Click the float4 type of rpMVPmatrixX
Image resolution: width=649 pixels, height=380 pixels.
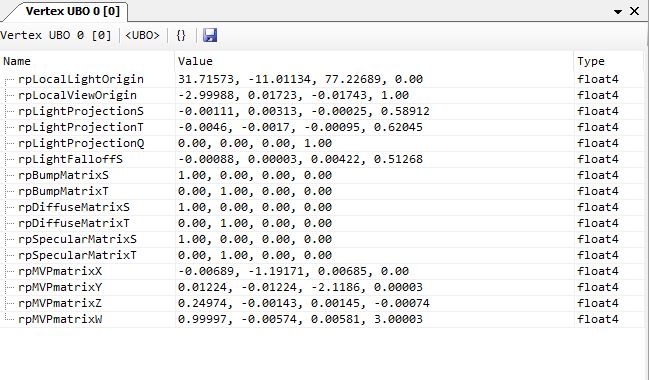pyautogui.click(x=598, y=271)
